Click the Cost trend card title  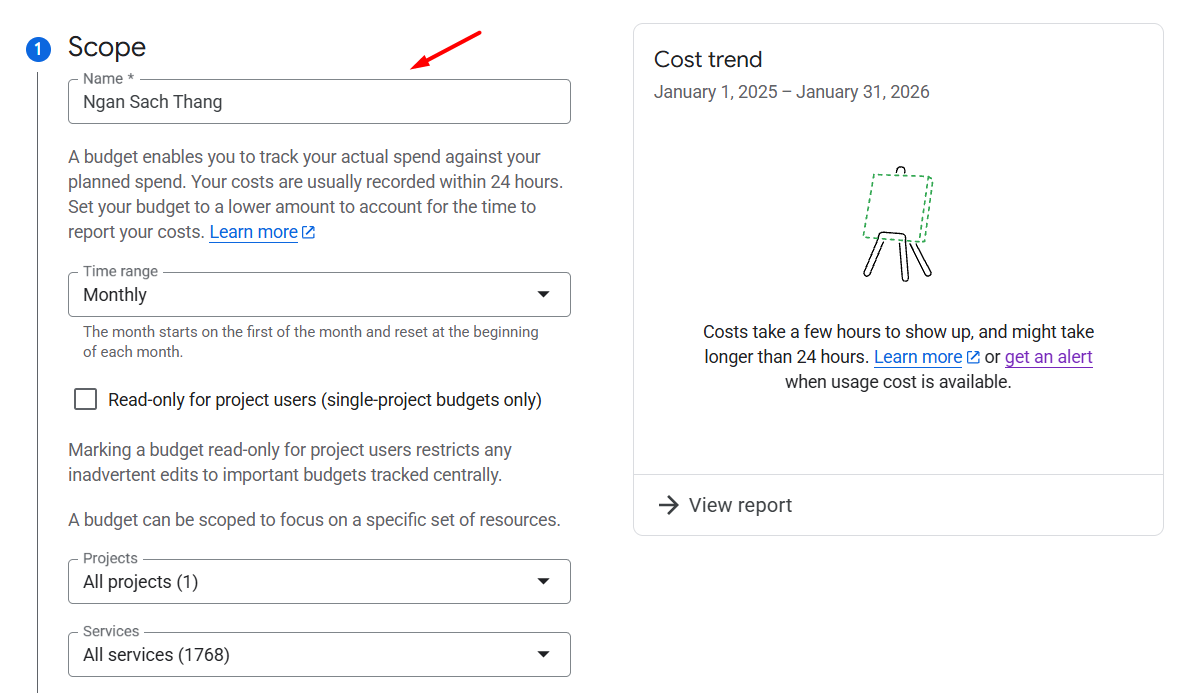click(708, 59)
